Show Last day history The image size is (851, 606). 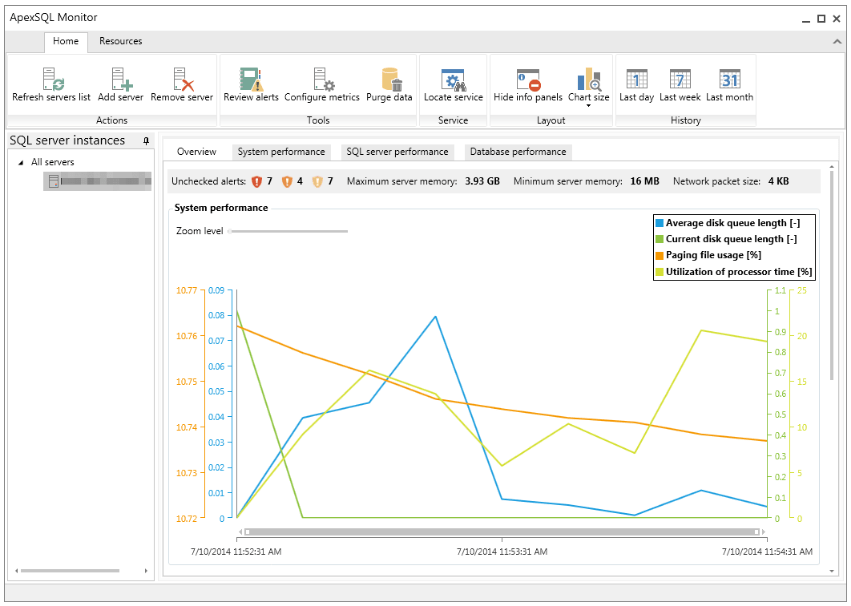pos(637,86)
